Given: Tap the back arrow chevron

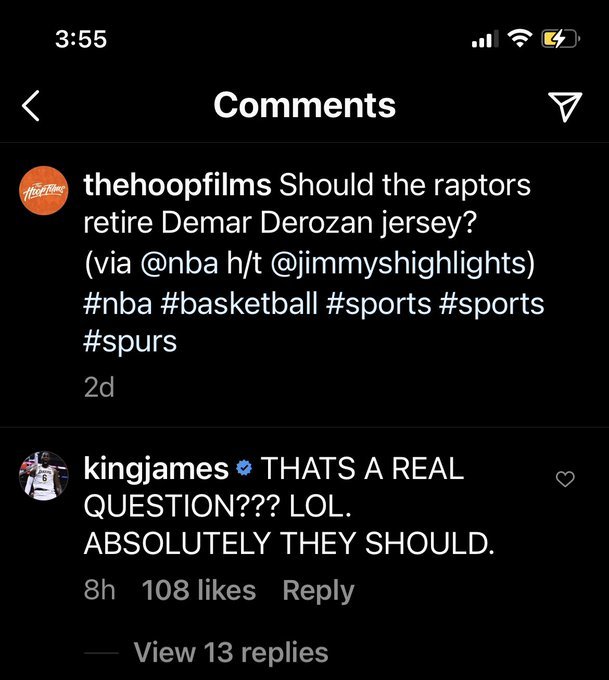Looking at the screenshot, I should click(x=31, y=106).
